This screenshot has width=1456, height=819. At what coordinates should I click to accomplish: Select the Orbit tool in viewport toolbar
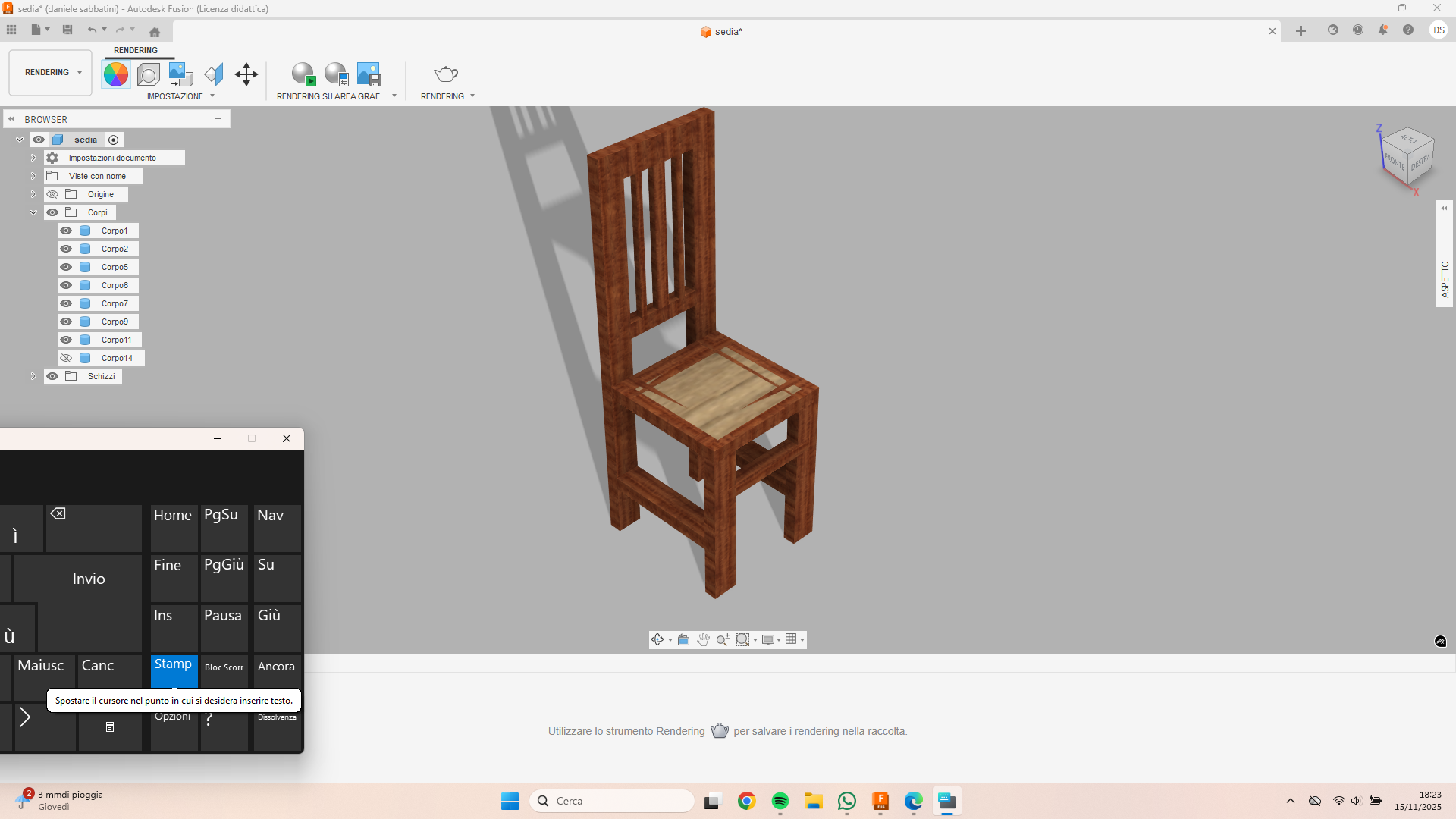(x=657, y=639)
